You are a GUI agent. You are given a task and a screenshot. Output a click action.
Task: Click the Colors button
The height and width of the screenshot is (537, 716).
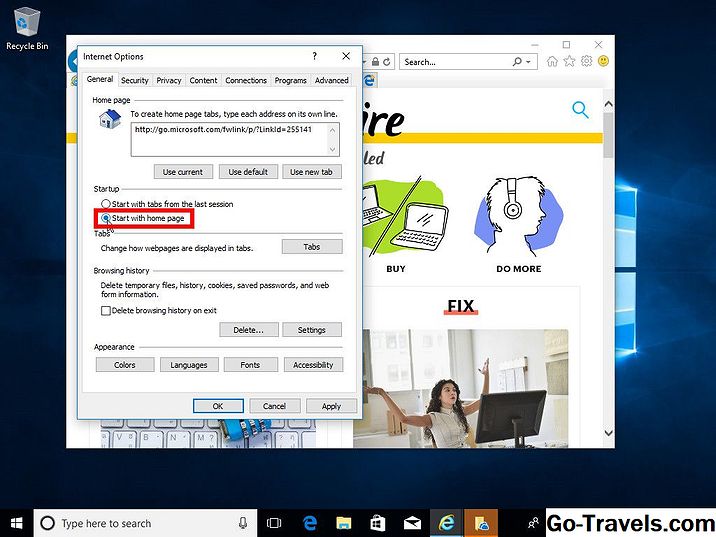pos(125,365)
